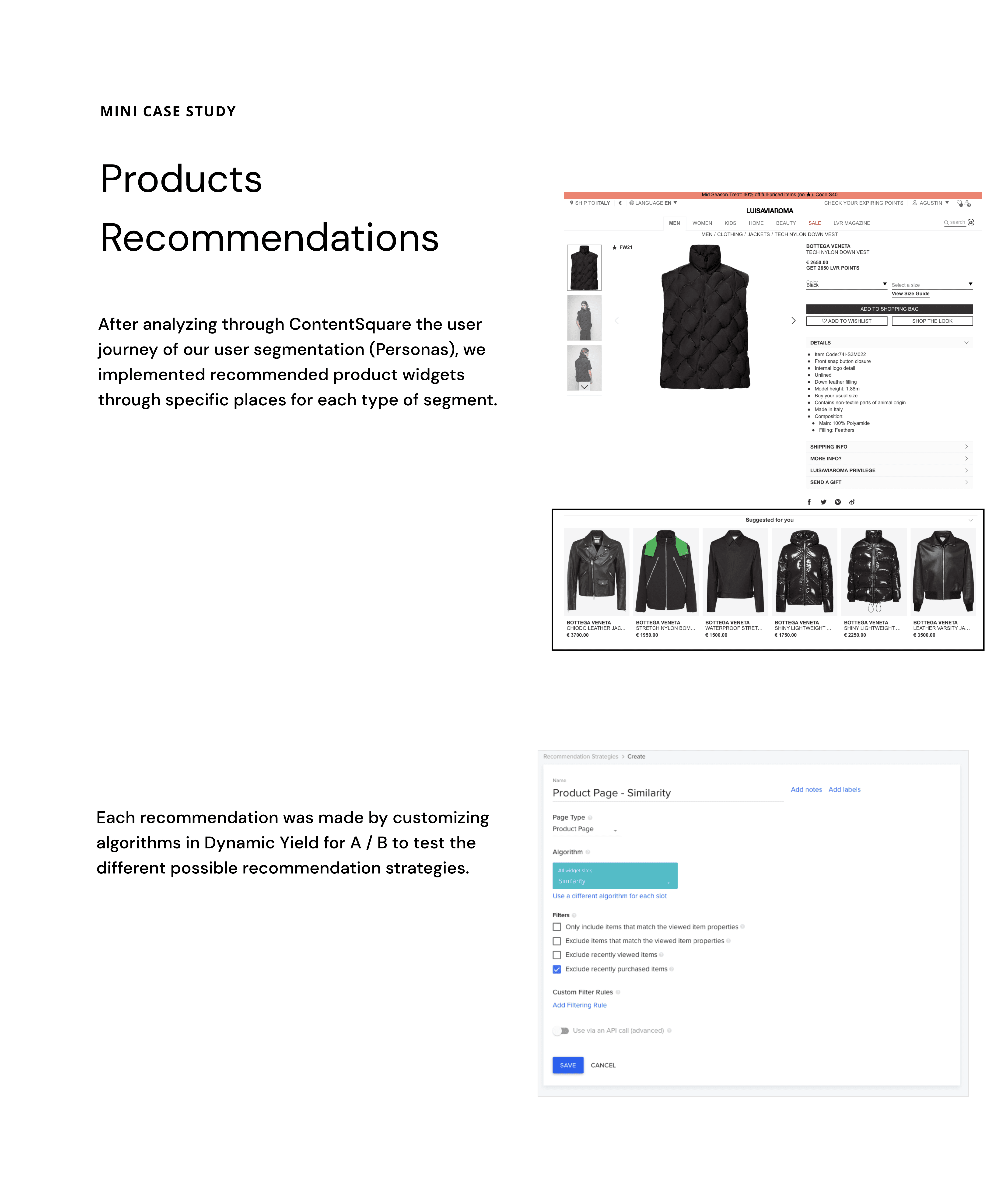Open the SALE menu item

click(814, 223)
